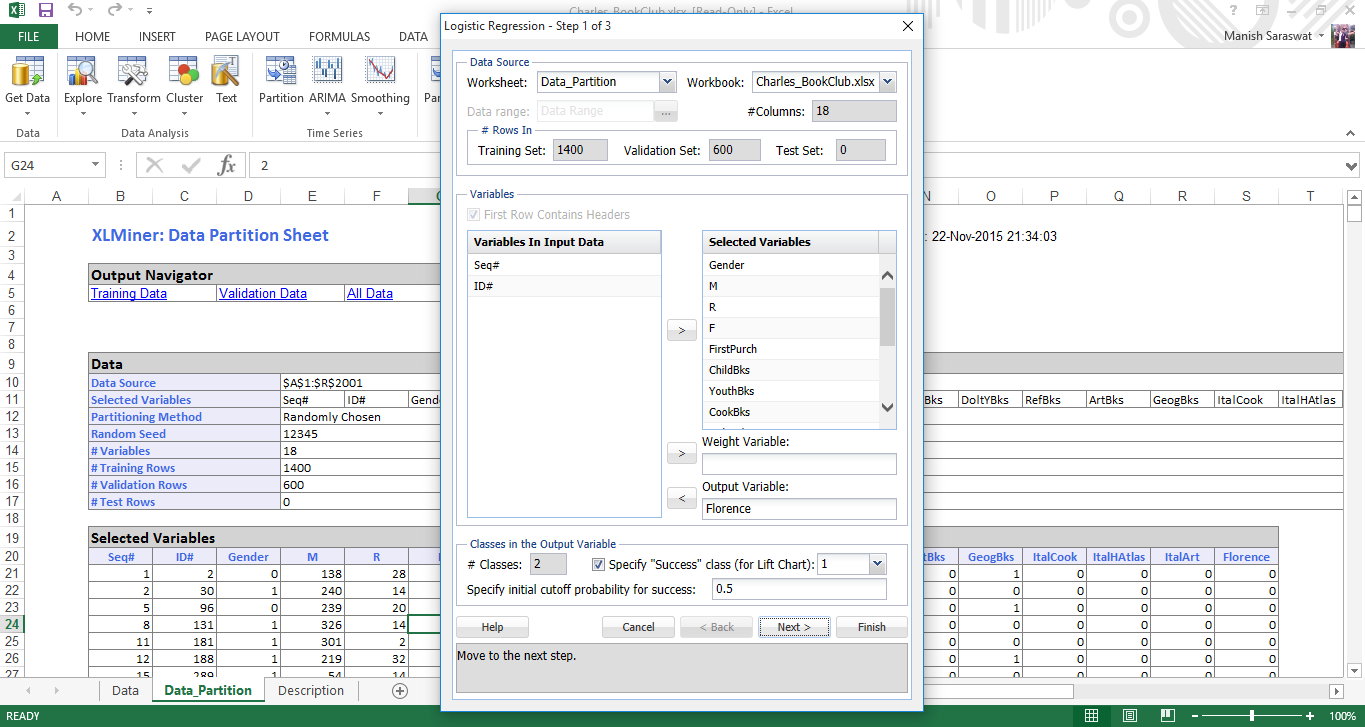Viewport: 1365px width, 727px height.
Task: Open the Success class value dropdown
Action: pos(877,564)
